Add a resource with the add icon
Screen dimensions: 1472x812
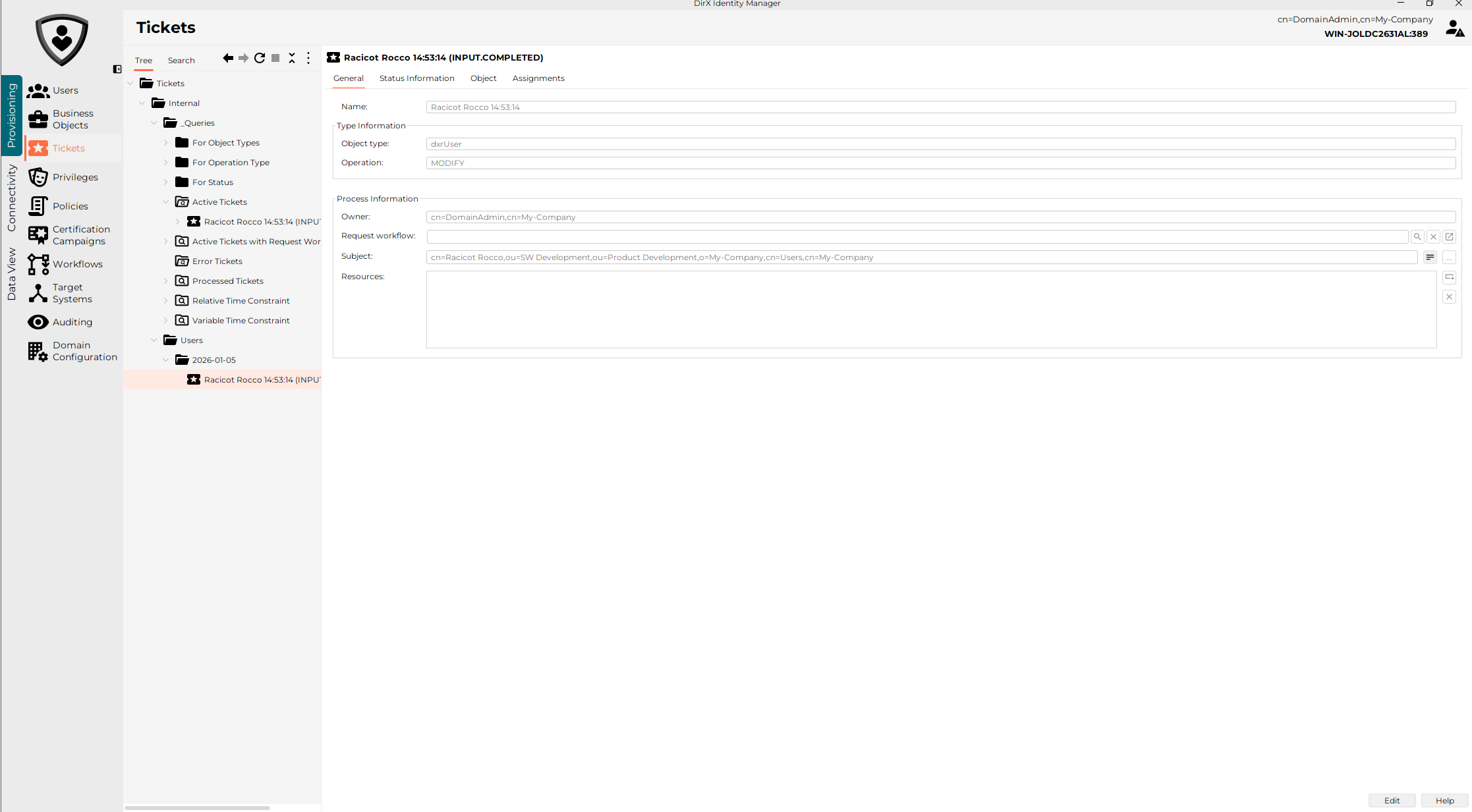click(1450, 277)
